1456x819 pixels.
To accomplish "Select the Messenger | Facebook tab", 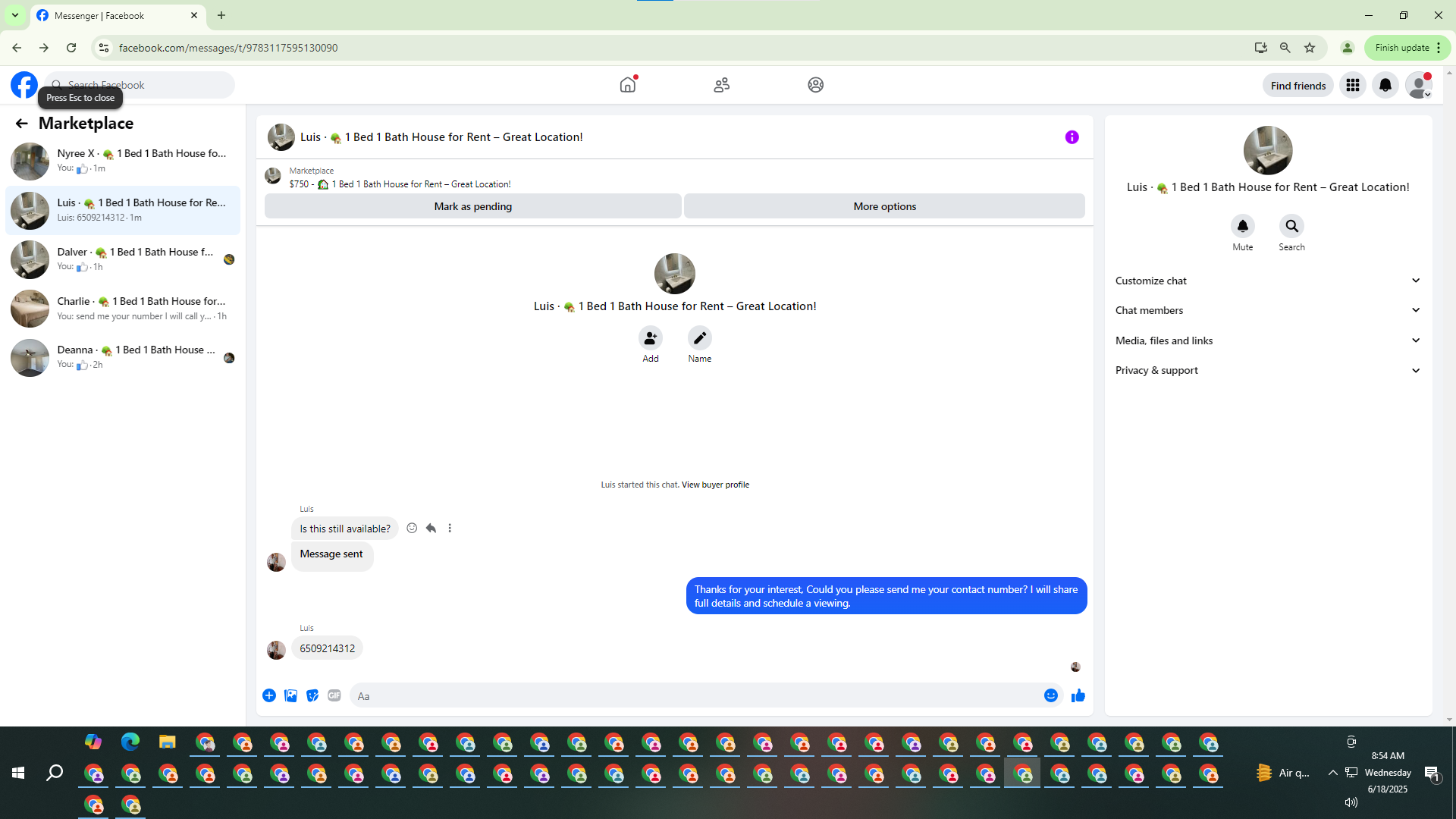I will click(x=118, y=16).
